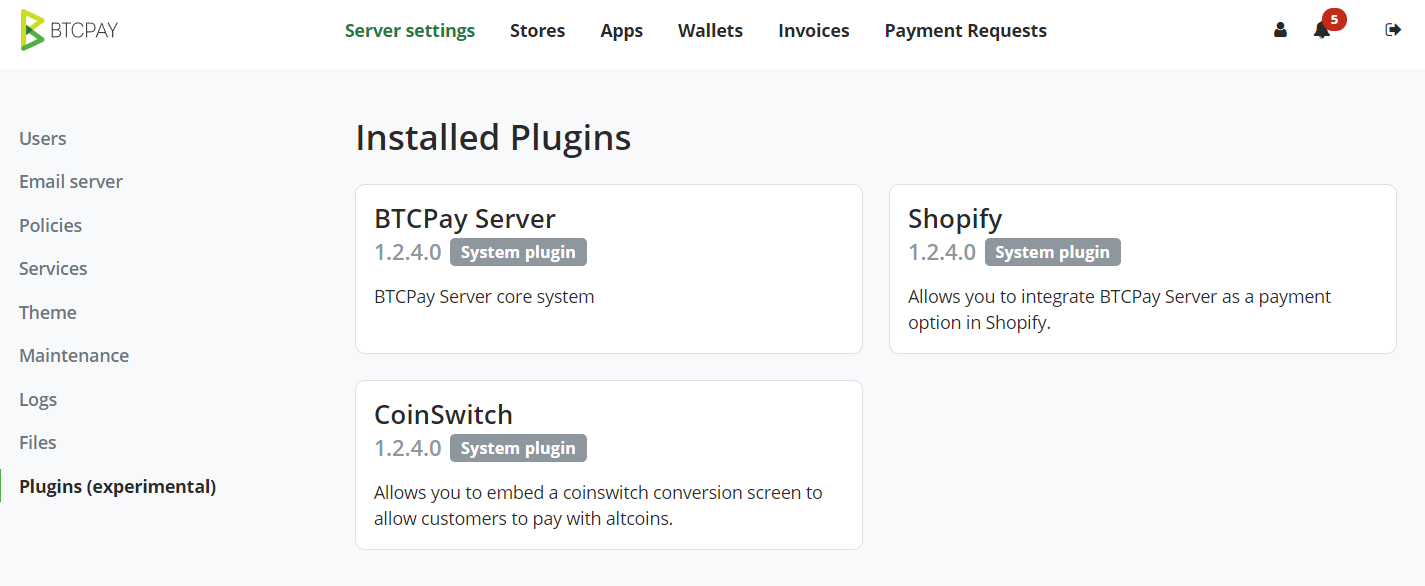Open Theme settings
1425x586 pixels.
48,313
